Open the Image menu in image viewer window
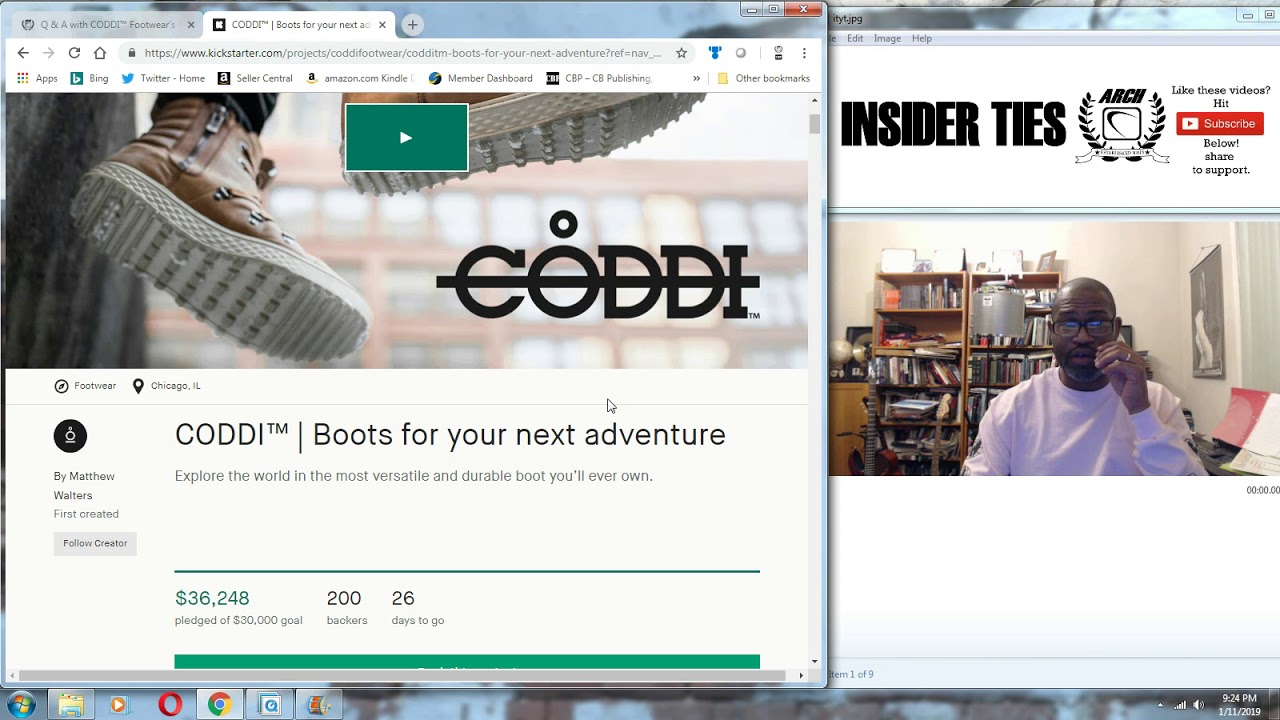The image size is (1280, 720). (x=887, y=38)
